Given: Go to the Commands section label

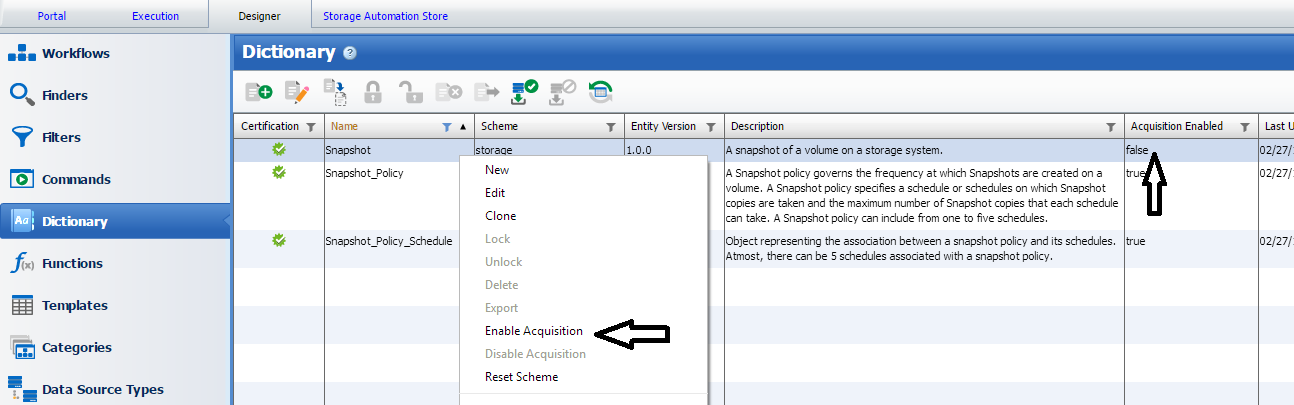Looking at the screenshot, I should [76, 179].
